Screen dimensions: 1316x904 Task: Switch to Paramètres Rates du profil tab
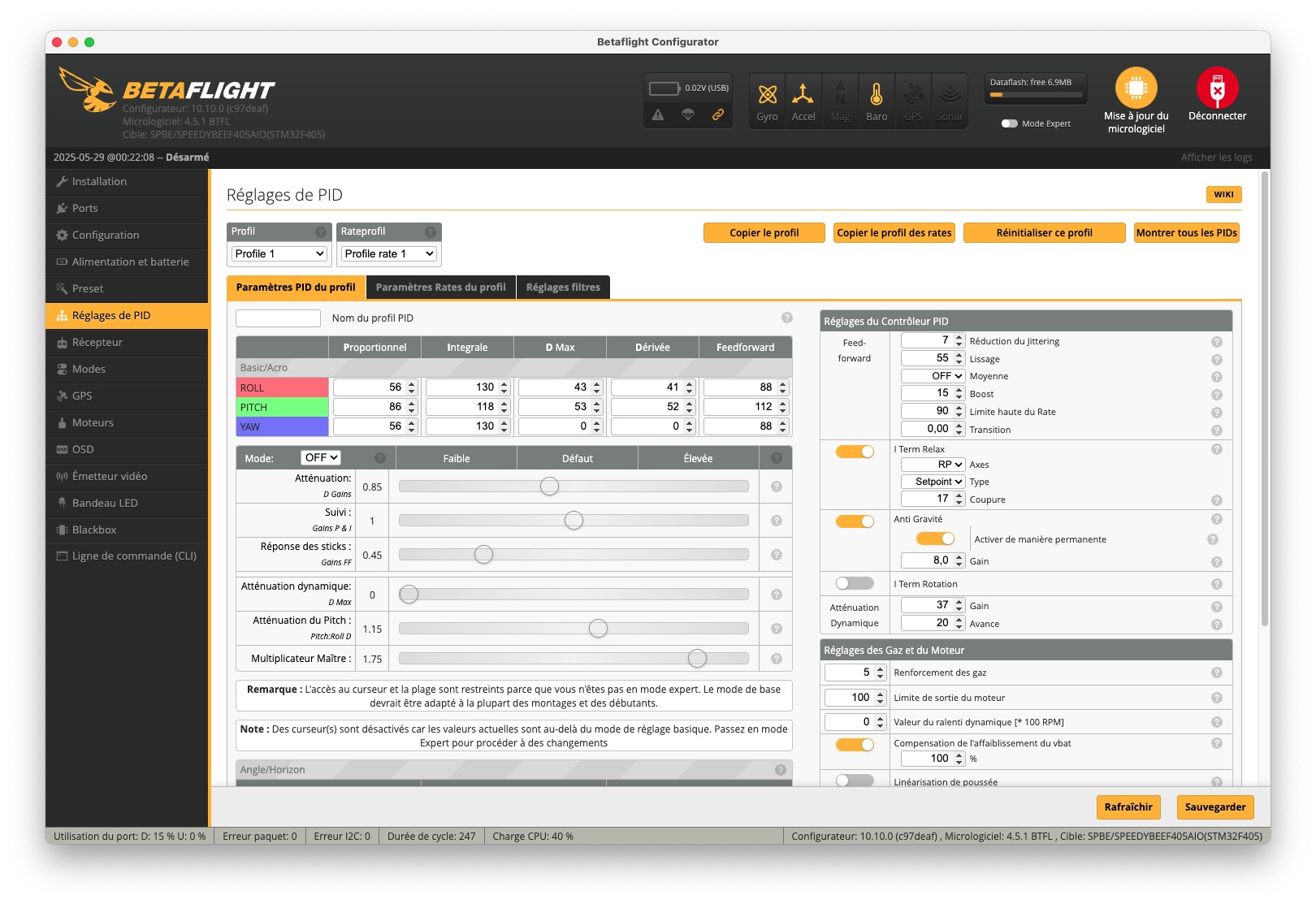click(x=441, y=288)
